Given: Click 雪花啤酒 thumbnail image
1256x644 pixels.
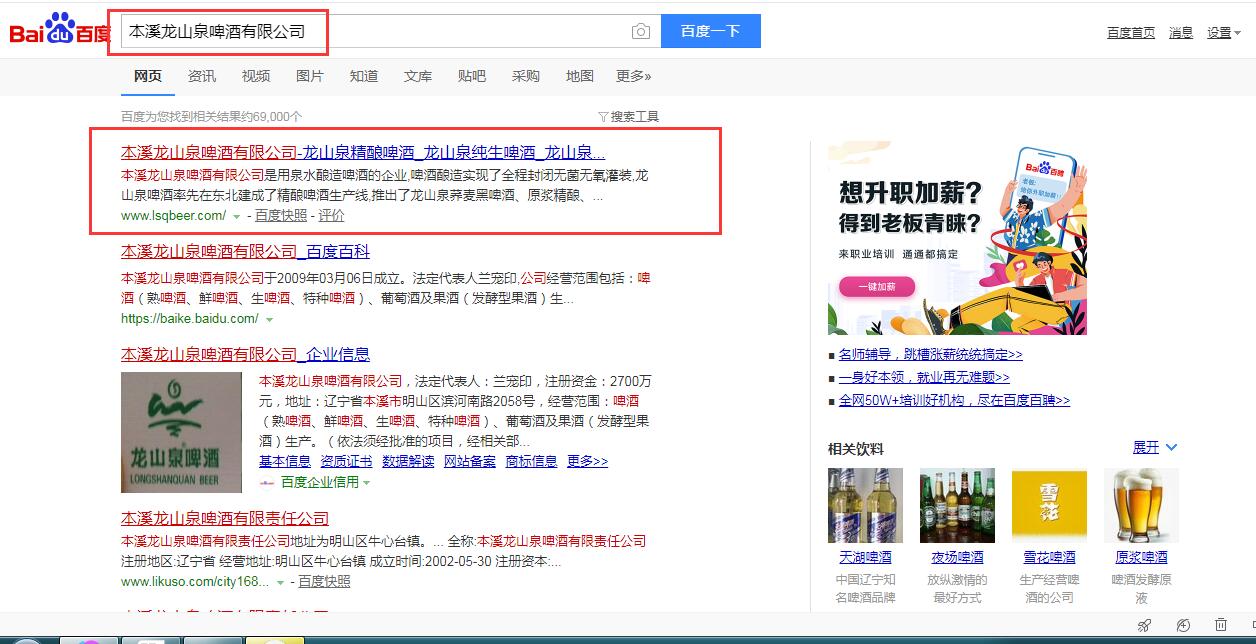Looking at the screenshot, I should (x=1049, y=505).
